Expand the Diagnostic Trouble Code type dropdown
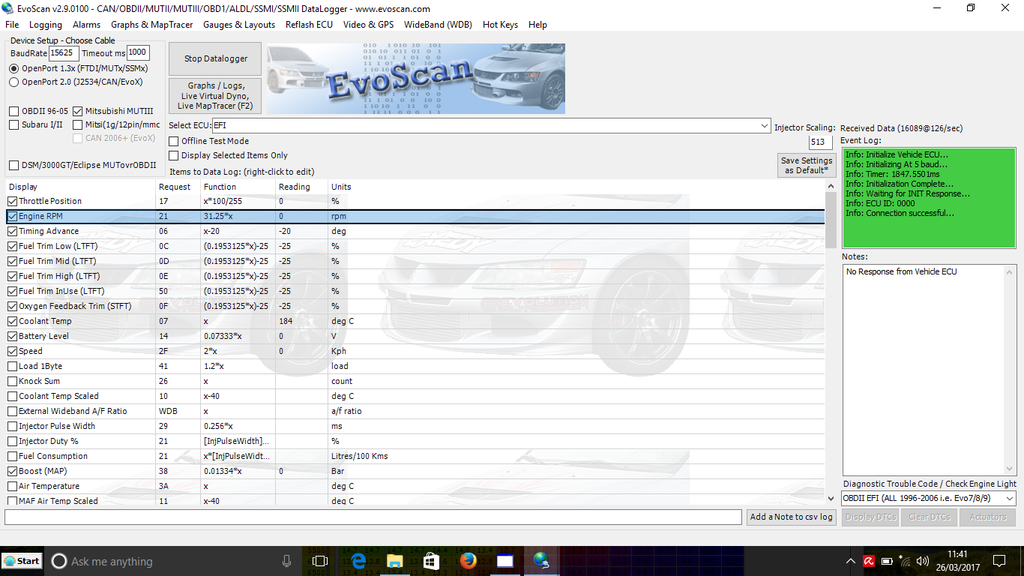The width and height of the screenshot is (1024, 576). [1009, 498]
